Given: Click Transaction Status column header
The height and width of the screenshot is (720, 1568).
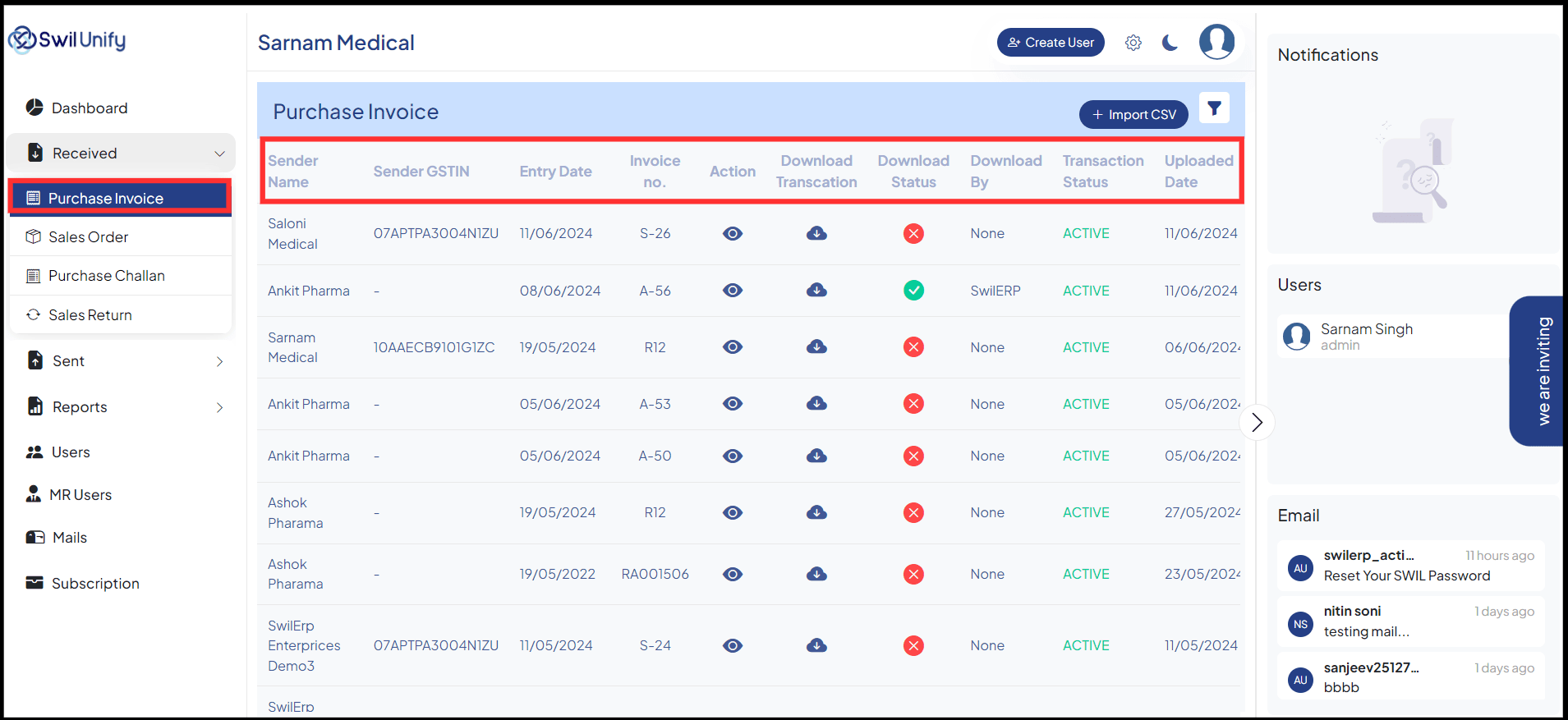Looking at the screenshot, I should point(1102,172).
